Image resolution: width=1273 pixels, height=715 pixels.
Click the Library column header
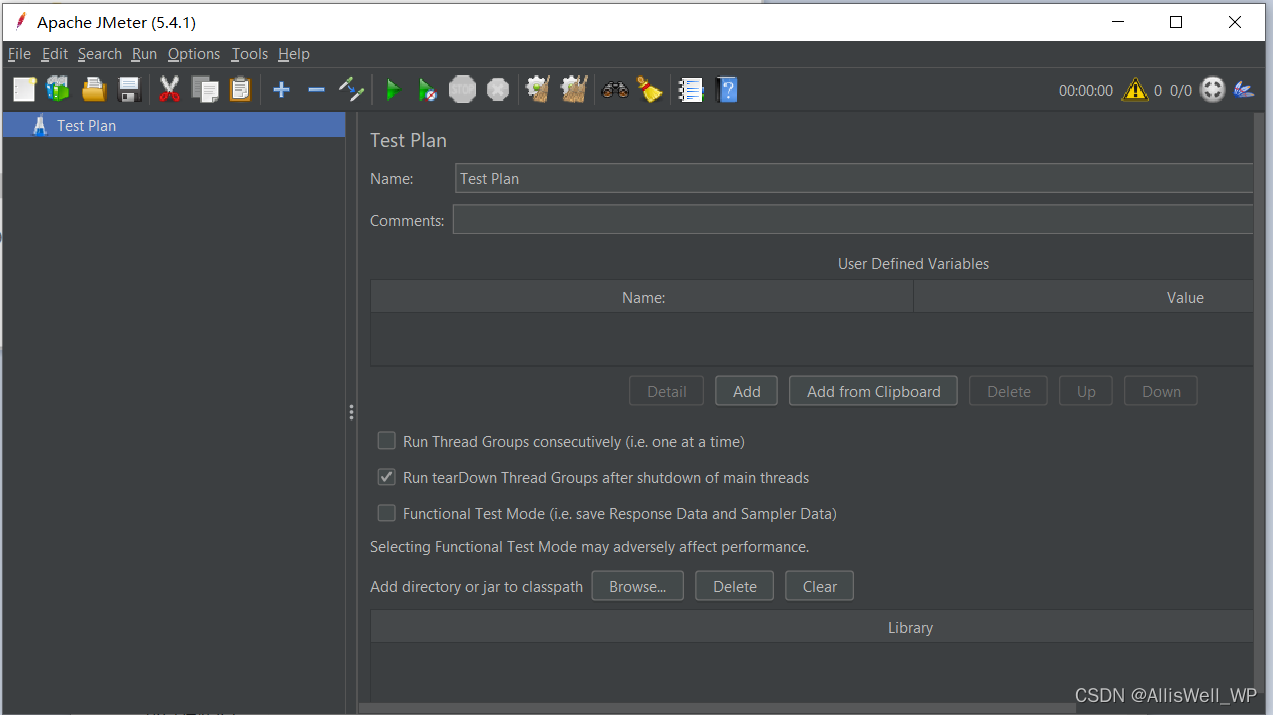[812, 628]
